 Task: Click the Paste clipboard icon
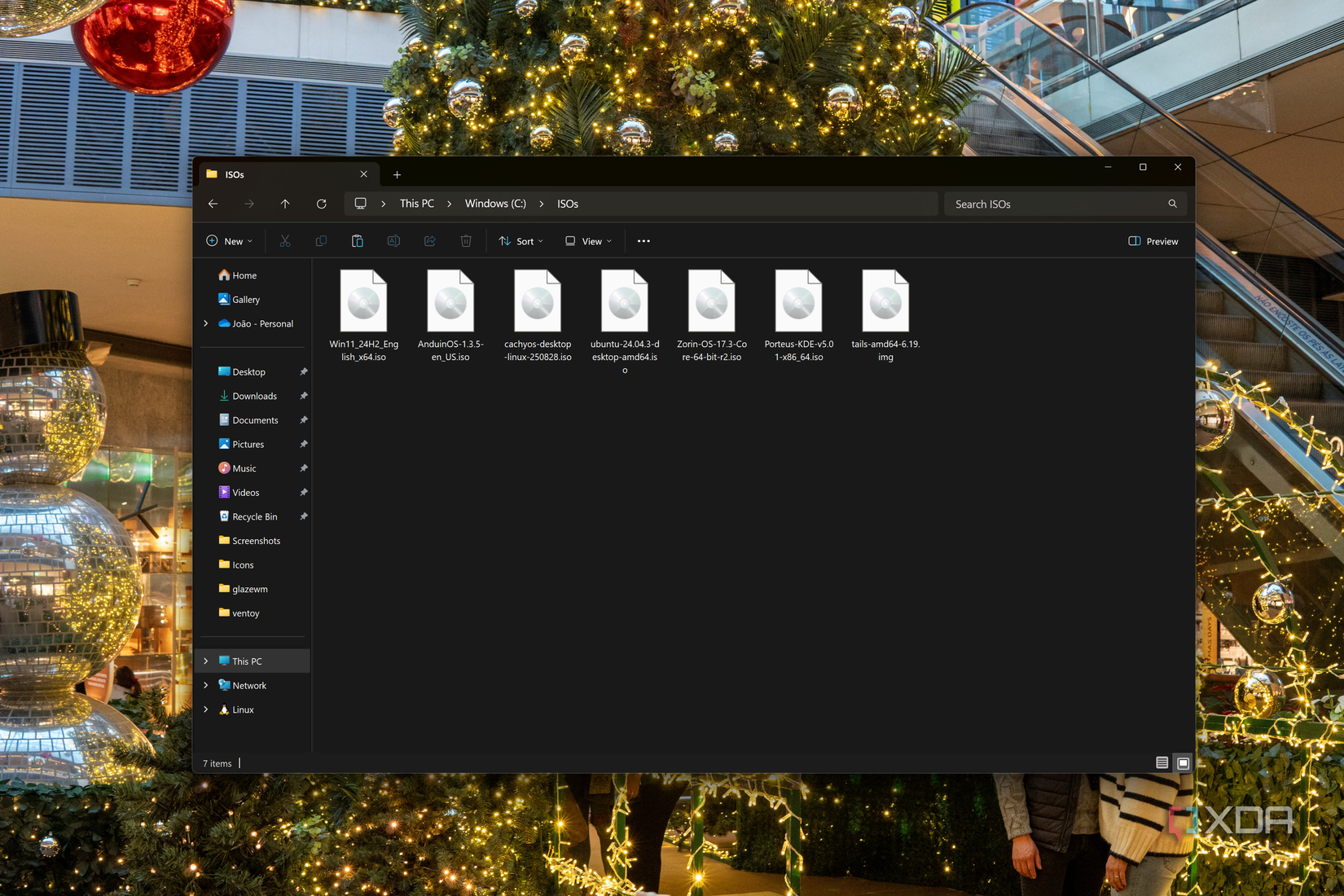tap(357, 241)
